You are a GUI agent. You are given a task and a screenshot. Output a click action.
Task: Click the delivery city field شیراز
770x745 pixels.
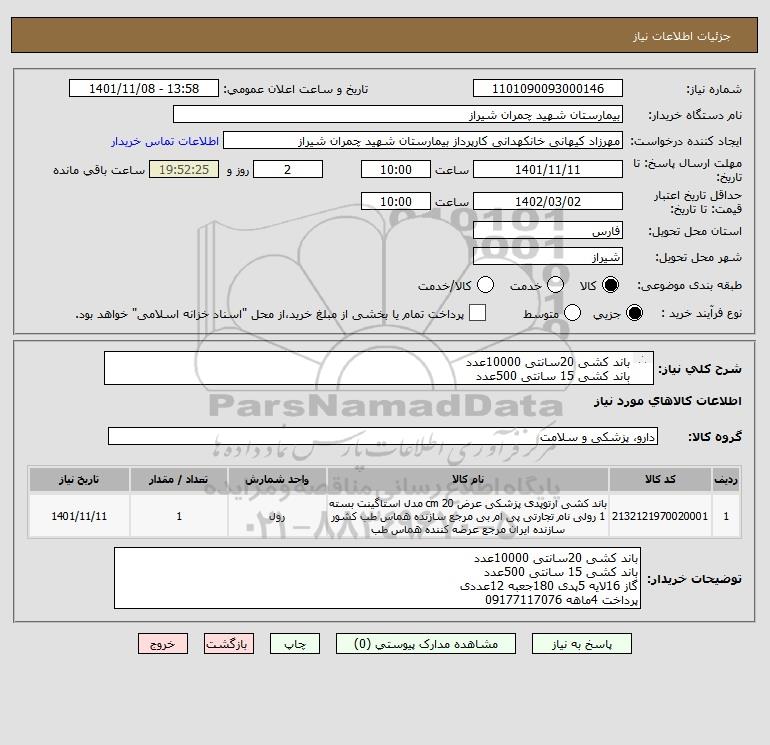[548, 256]
